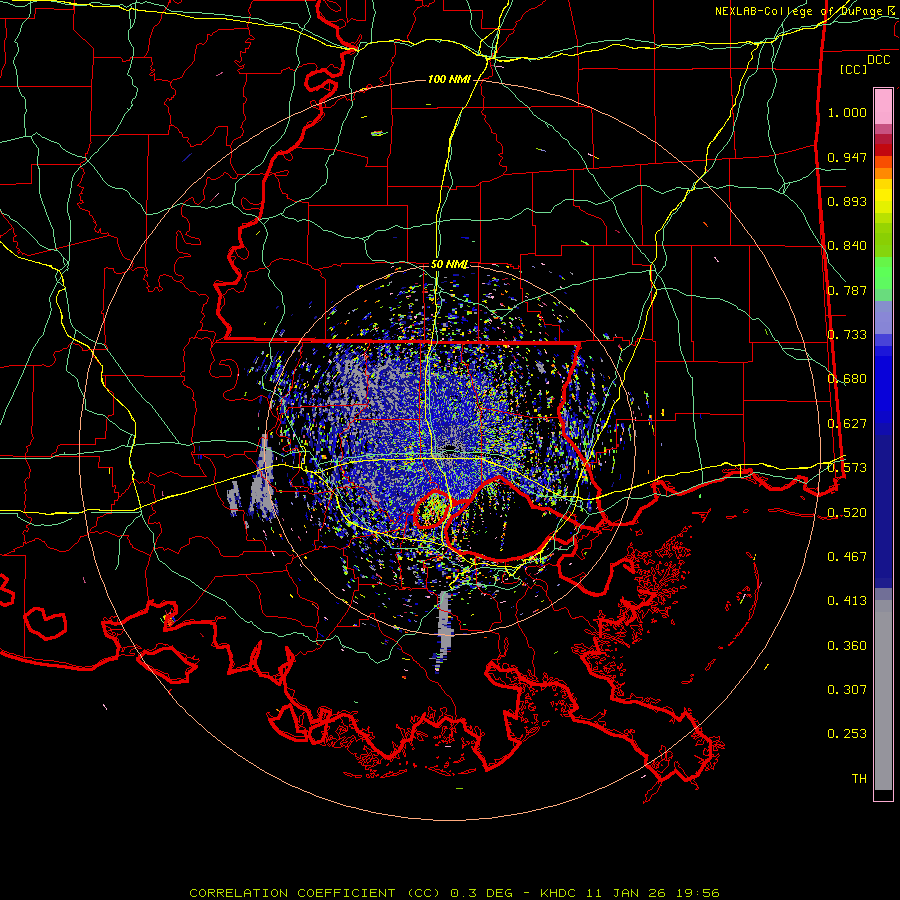Click the gray bottom segment of color bar
The image size is (900, 900).
tap(883, 695)
